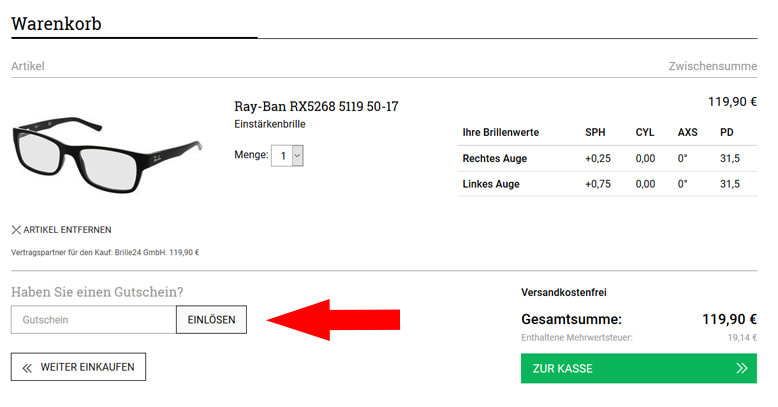Image resolution: width=778 pixels, height=407 pixels.
Task: Open the Menge quantity dropdown
Action: coord(287,156)
